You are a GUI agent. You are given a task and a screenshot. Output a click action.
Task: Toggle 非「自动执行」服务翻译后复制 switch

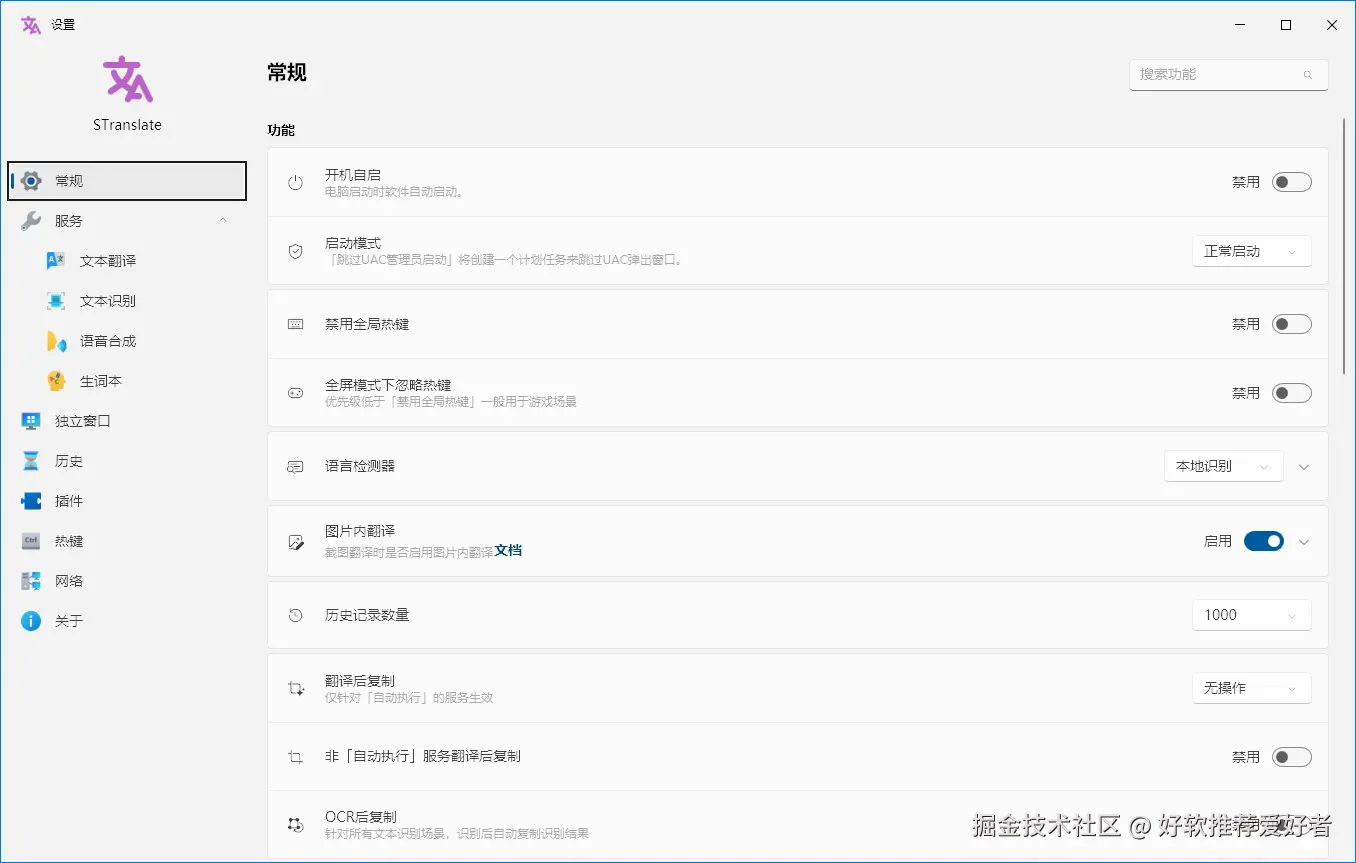point(1291,757)
